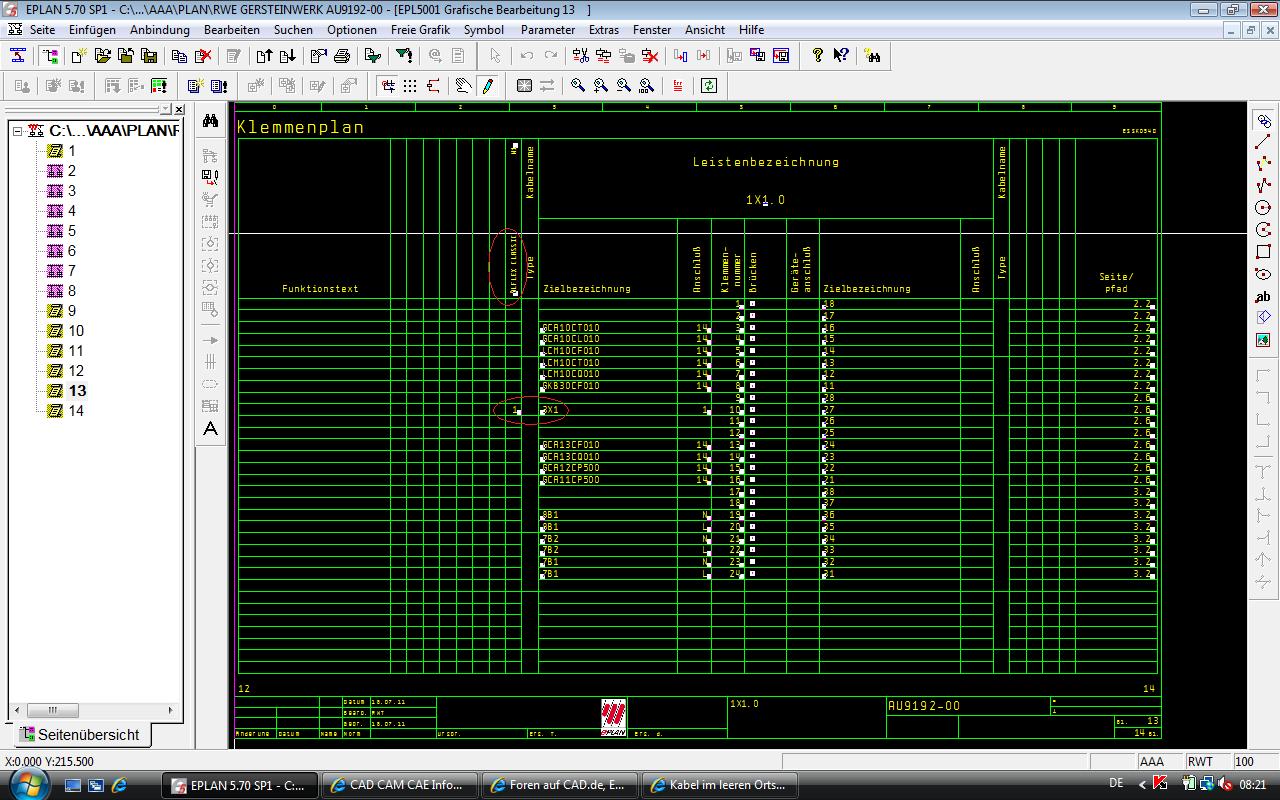Open the 'Kabel im leeren Orts...' taskbar window
Image resolution: width=1280 pixels, height=800 pixels.
(x=720, y=785)
